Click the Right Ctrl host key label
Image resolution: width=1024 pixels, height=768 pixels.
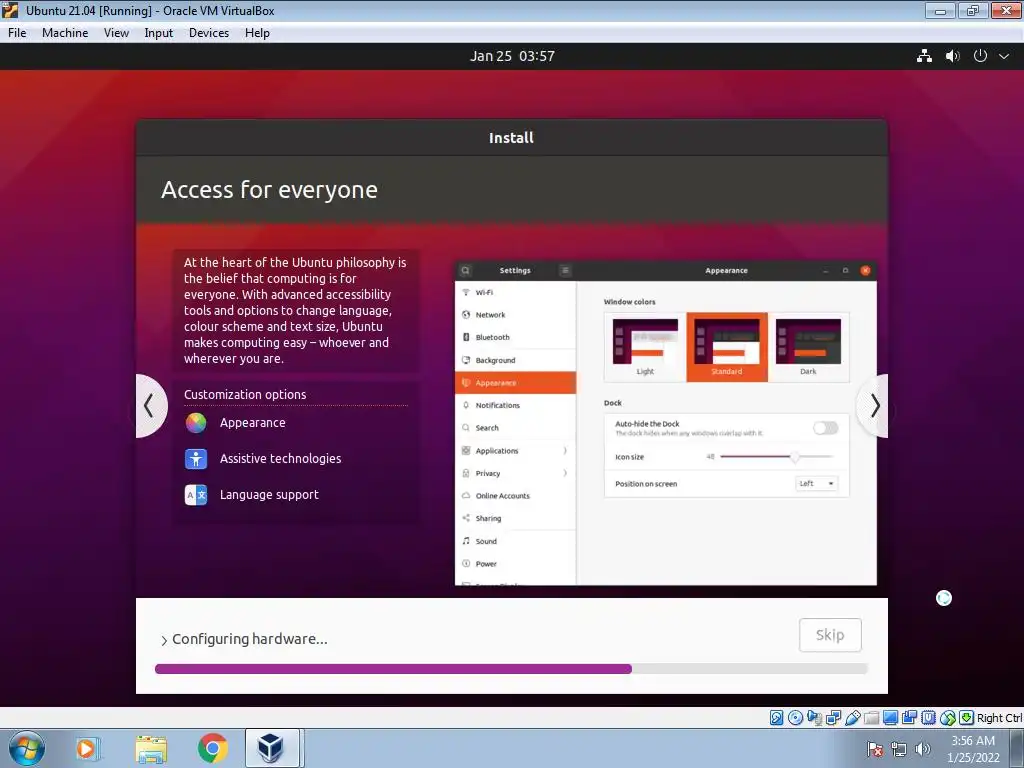tap(1000, 718)
